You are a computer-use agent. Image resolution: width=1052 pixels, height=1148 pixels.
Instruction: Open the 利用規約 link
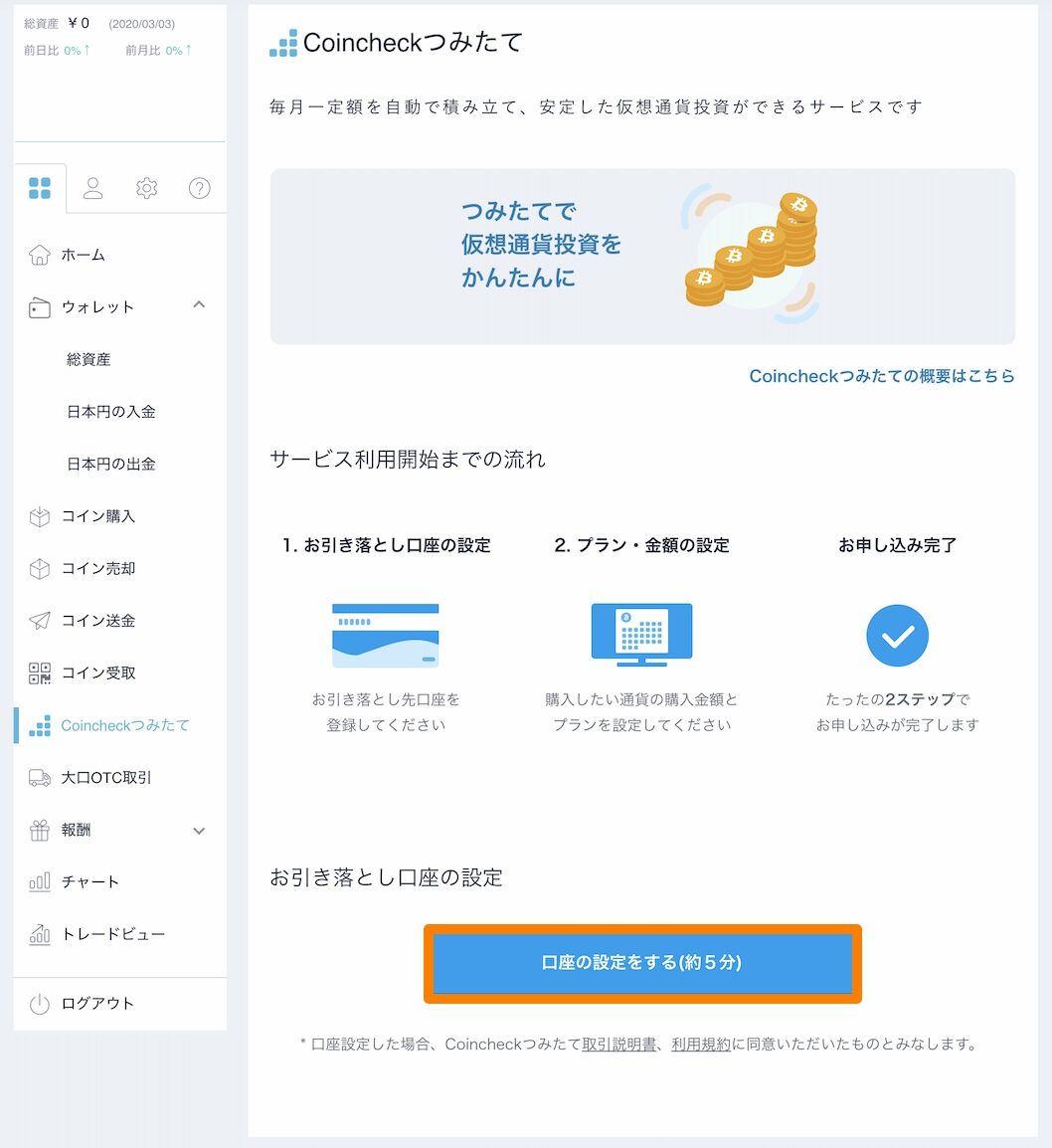point(701,1044)
